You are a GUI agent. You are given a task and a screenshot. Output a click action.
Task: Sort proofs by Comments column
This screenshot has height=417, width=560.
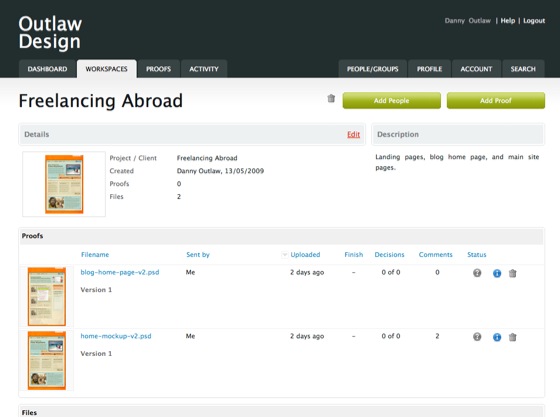[435, 255]
